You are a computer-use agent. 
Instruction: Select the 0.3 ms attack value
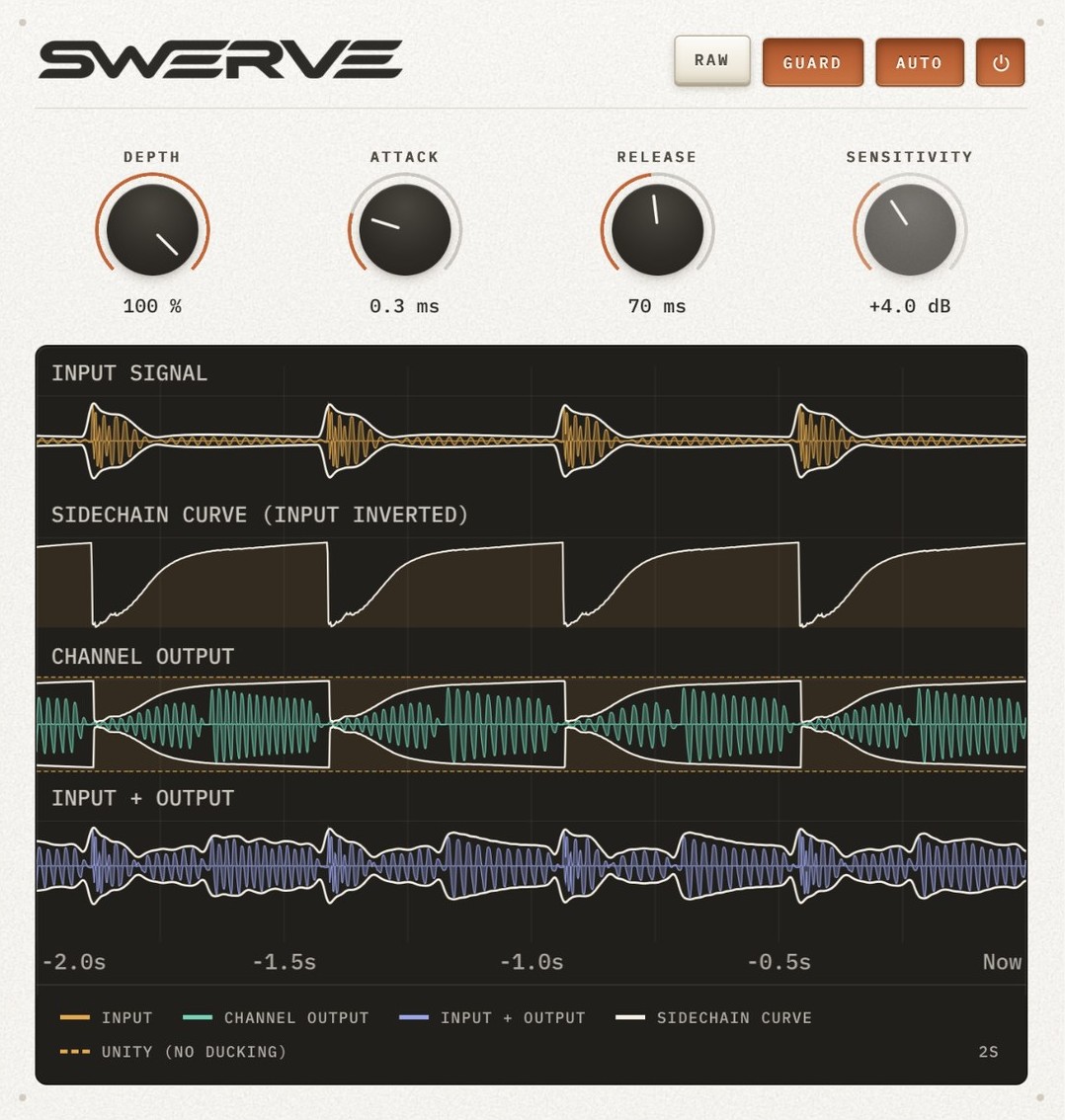pos(404,306)
